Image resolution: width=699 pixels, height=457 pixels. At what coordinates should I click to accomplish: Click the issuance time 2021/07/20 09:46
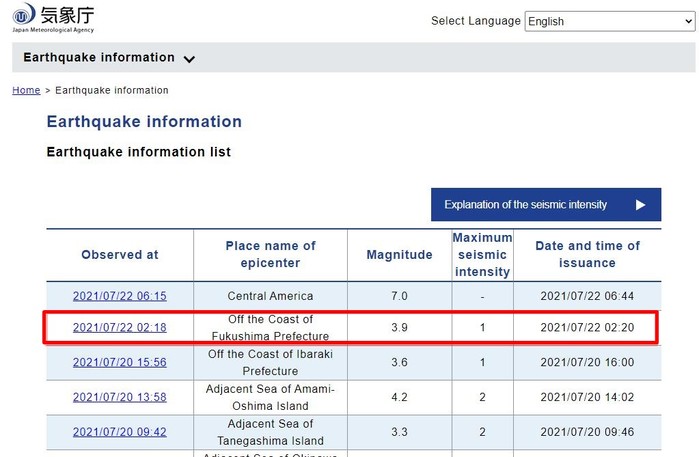[587, 432]
